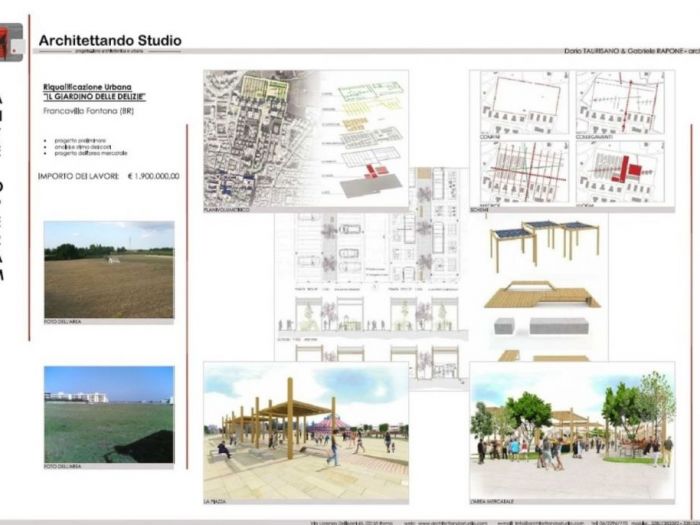
Task: Click the "FOTO DELL'AREA" caption under the brown field photo
Action: pos(62,321)
